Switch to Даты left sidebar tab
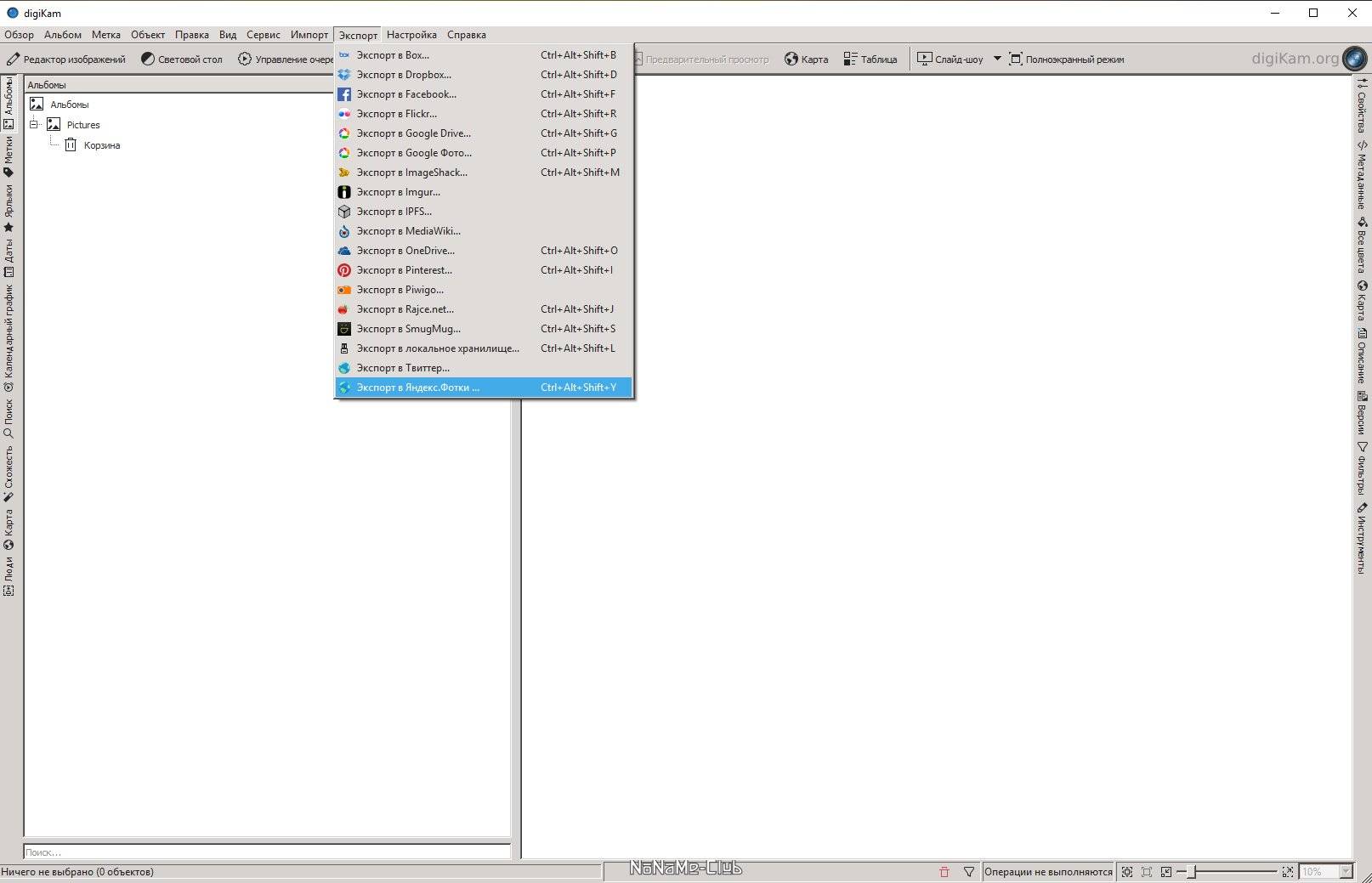The image size is (1372, 883). 9,258
